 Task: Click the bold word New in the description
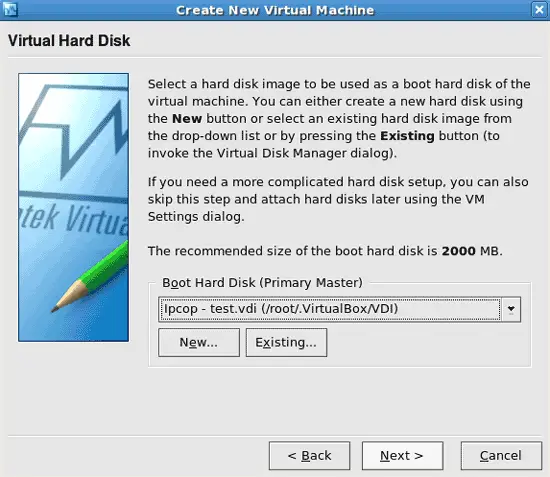tap(187, 119)
